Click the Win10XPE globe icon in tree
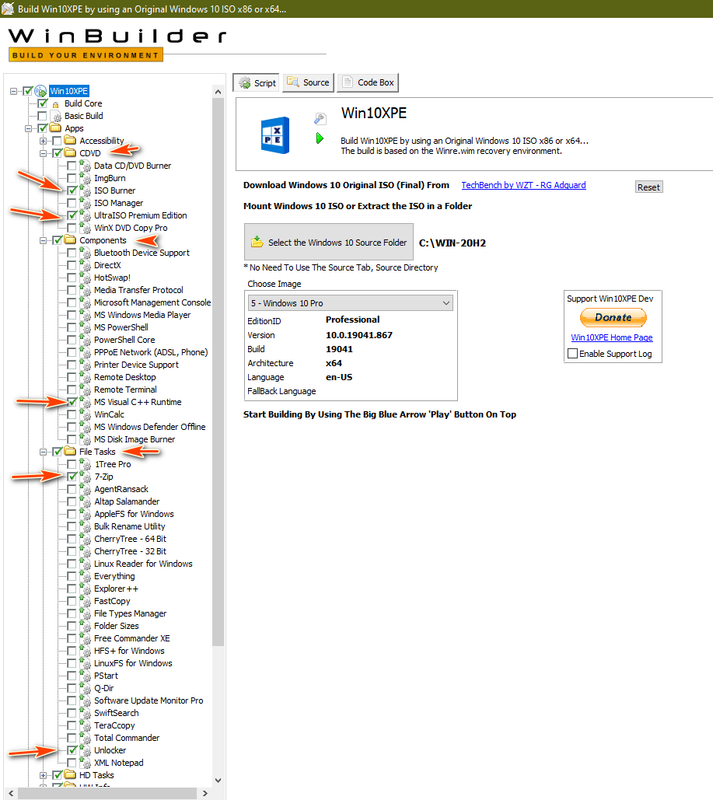Image resolution: width=713 pixels, height=800 pixels. click(41, 91)
